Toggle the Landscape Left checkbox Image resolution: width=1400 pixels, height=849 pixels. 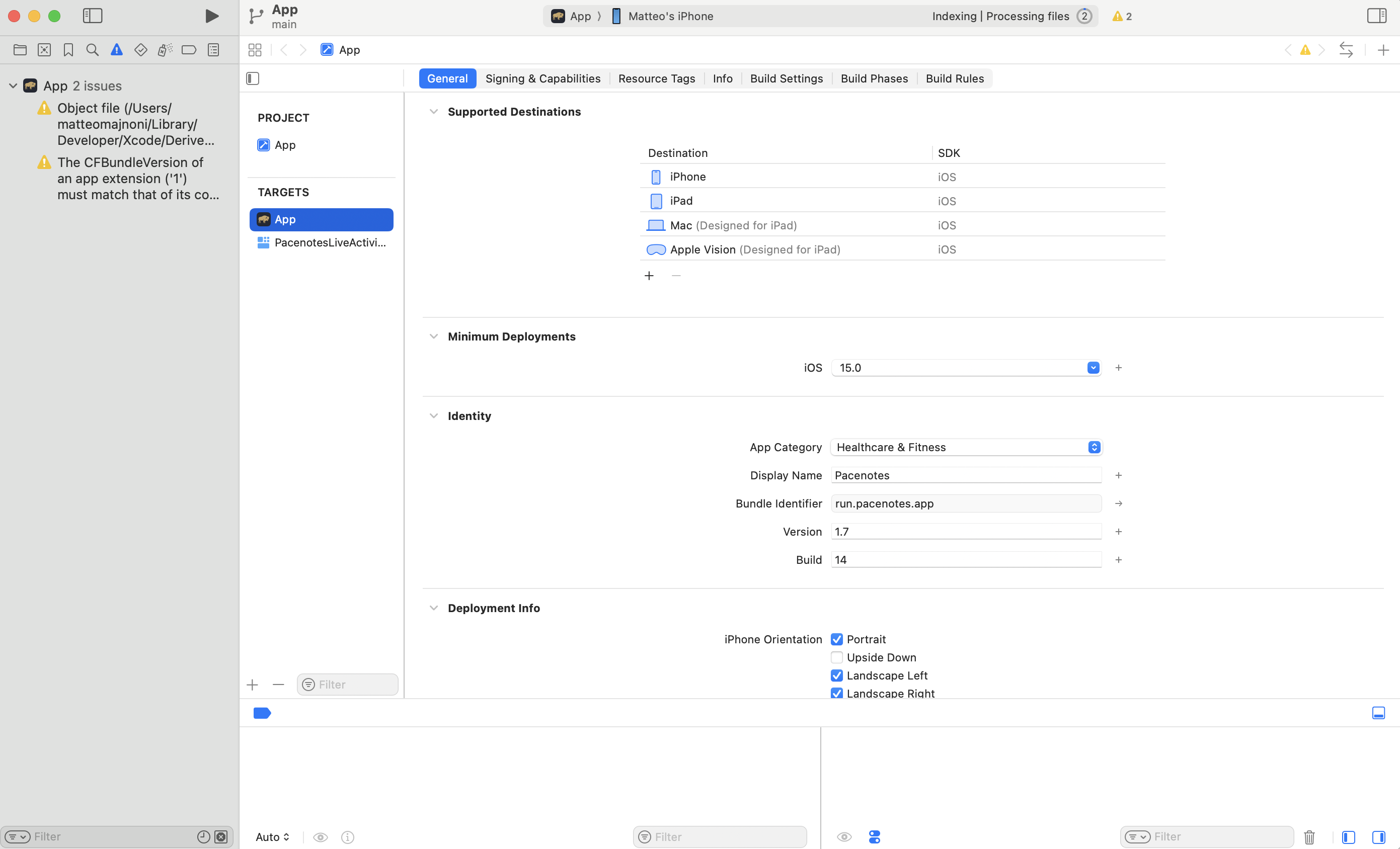coord(836,676)
